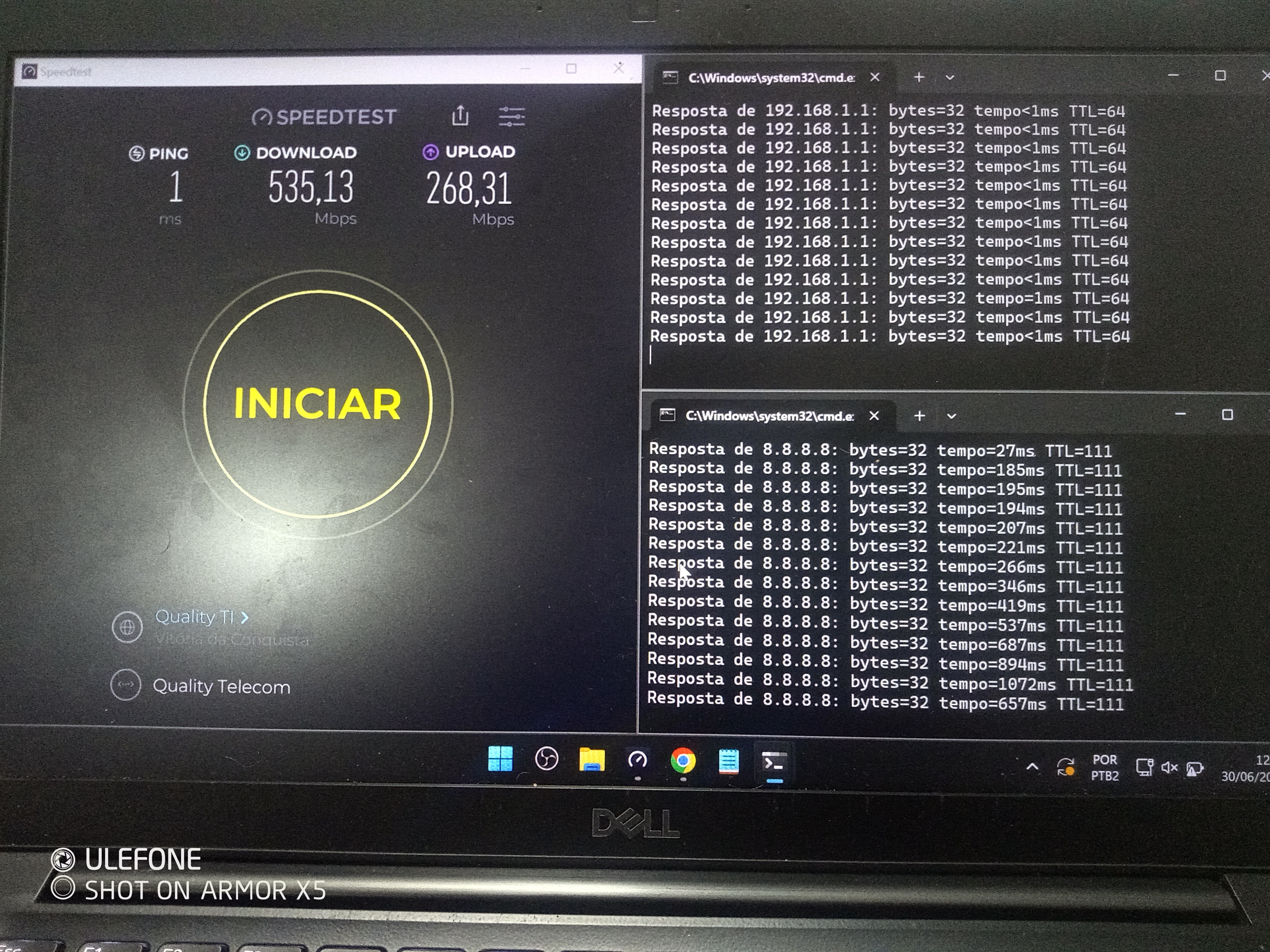The width and height of the screenshot is (1270, 952).
Task: Click the Quality Telecom provider icon
Action: click(126, 685)
